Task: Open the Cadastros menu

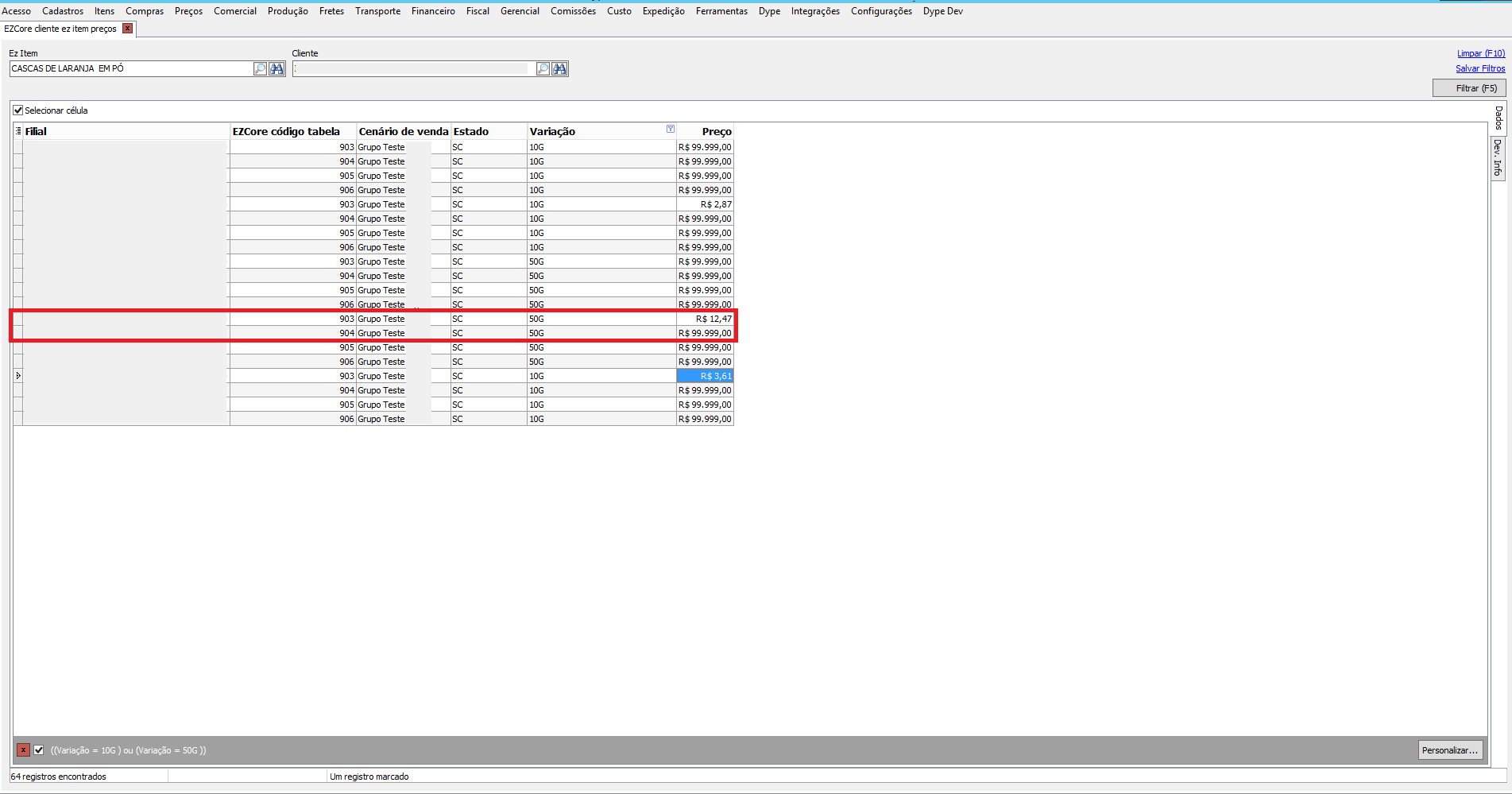Action: pyautogui.click(x=63, y=11)
